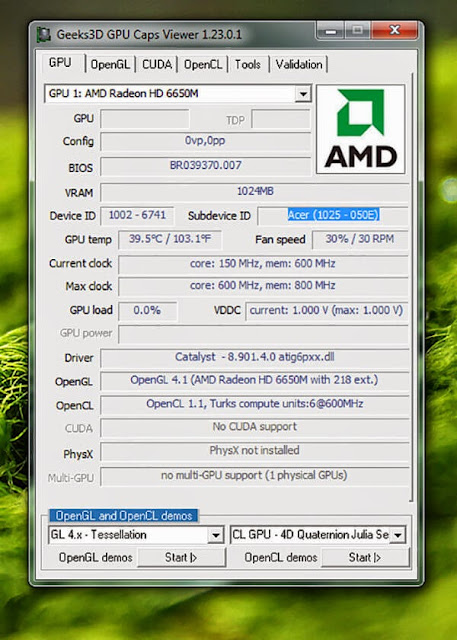
Task: Select the GPU 1: AMD Radeon HD 6650M combo box
Action: [178, 94]
